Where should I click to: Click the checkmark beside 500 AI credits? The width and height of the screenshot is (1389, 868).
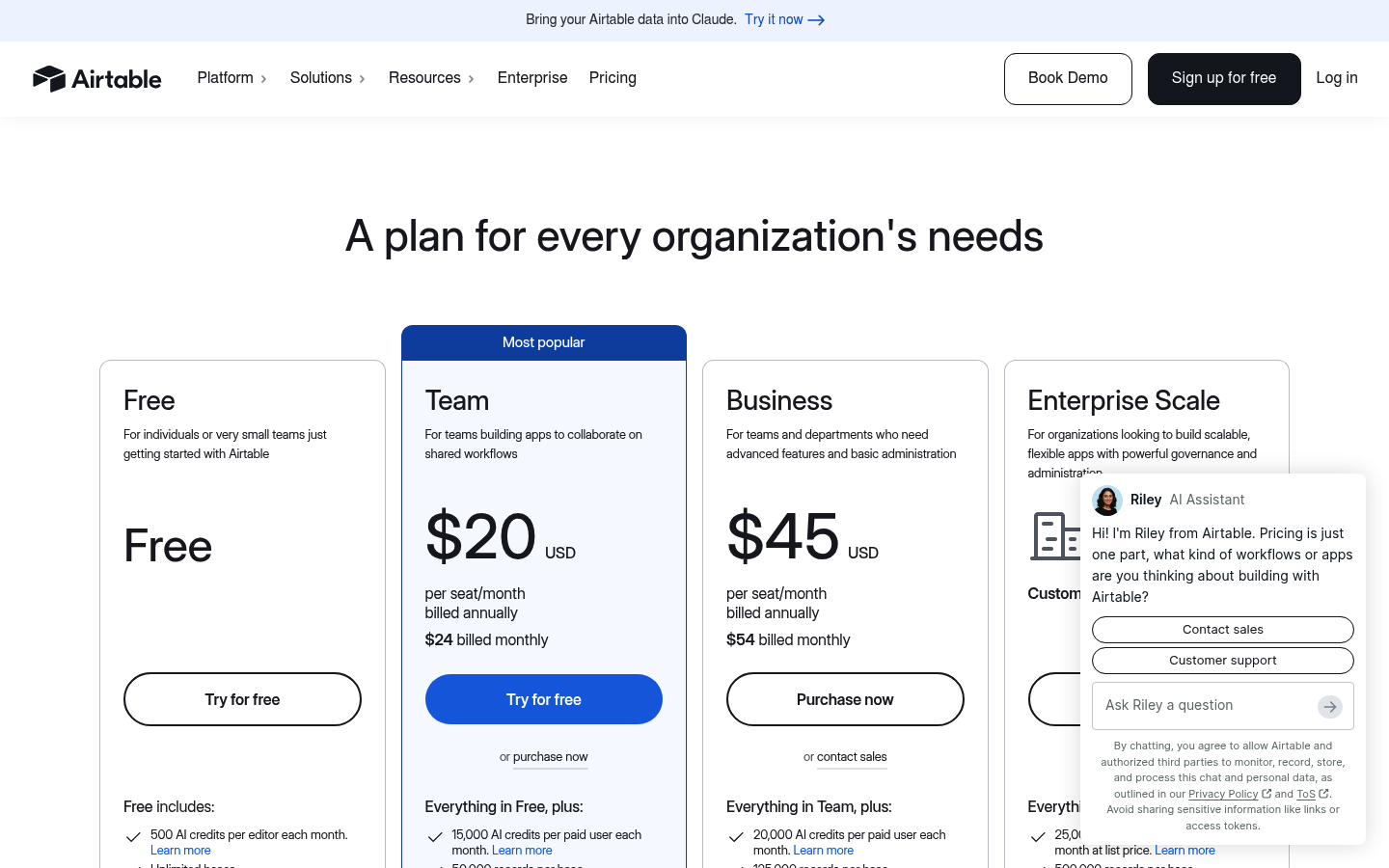pyautogui.click(x=133, y=836)
